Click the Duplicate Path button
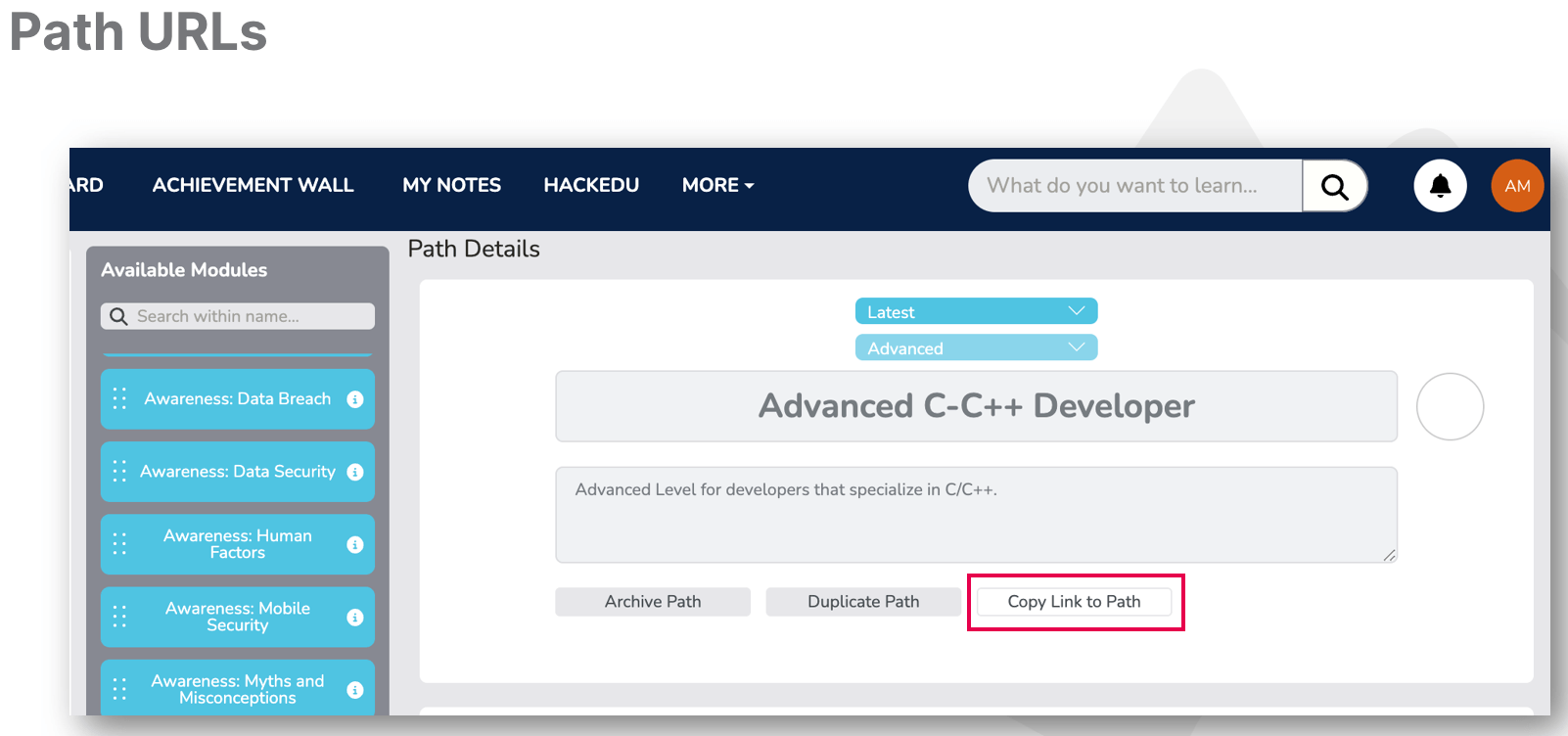 862,602
